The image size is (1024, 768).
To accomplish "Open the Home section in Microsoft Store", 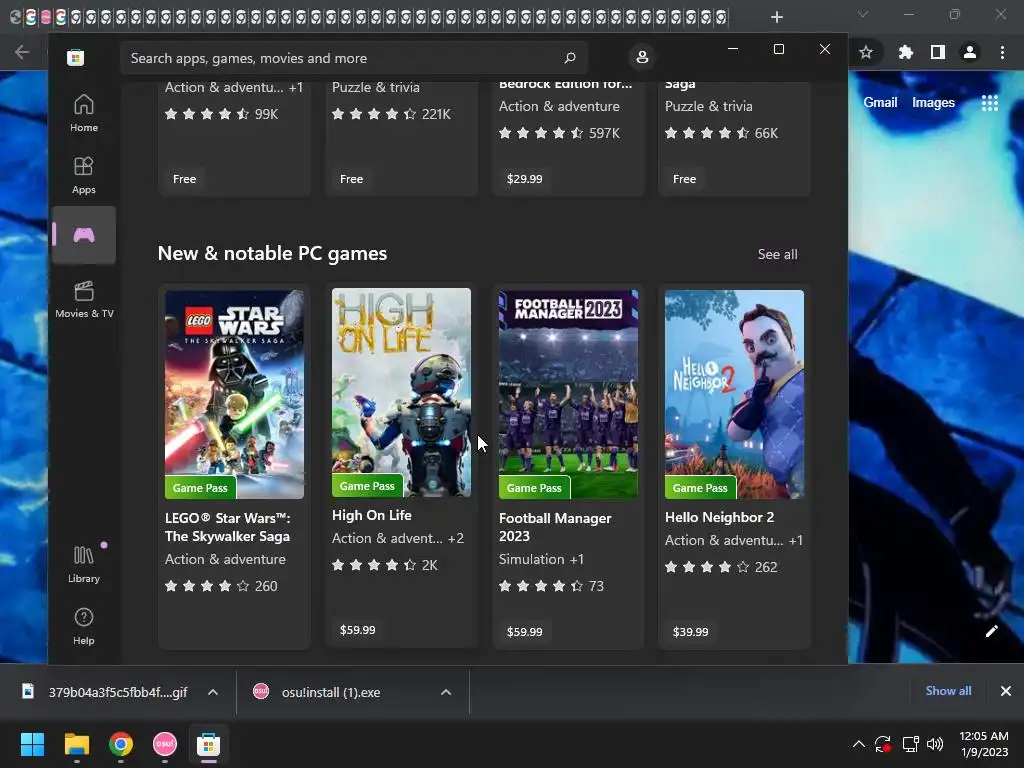I will click(x=84, y=113).
